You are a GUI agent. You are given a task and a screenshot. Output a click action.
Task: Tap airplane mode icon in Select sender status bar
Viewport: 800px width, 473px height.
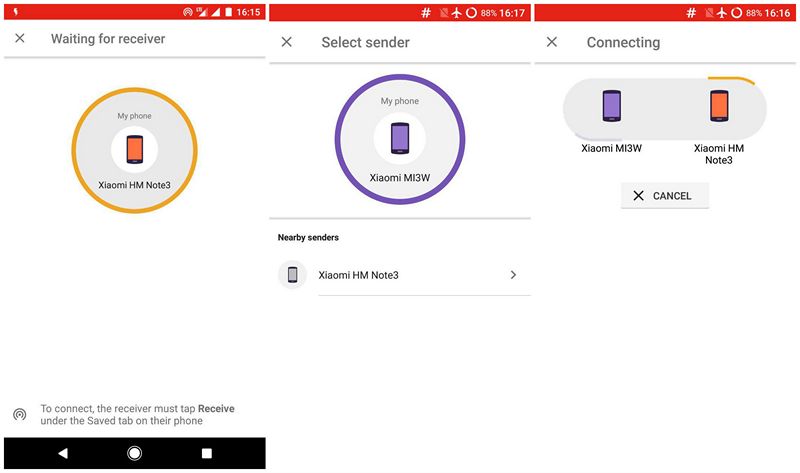tap(457, 12)
